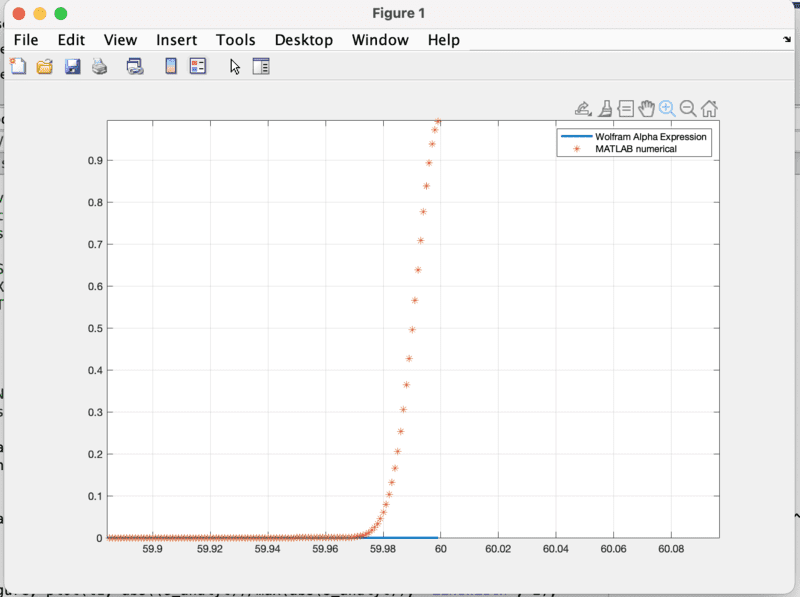Click the x-axis tick label 60.02
Image resolution: width=800 pixels, height=597 pixels.
[498, 549]
